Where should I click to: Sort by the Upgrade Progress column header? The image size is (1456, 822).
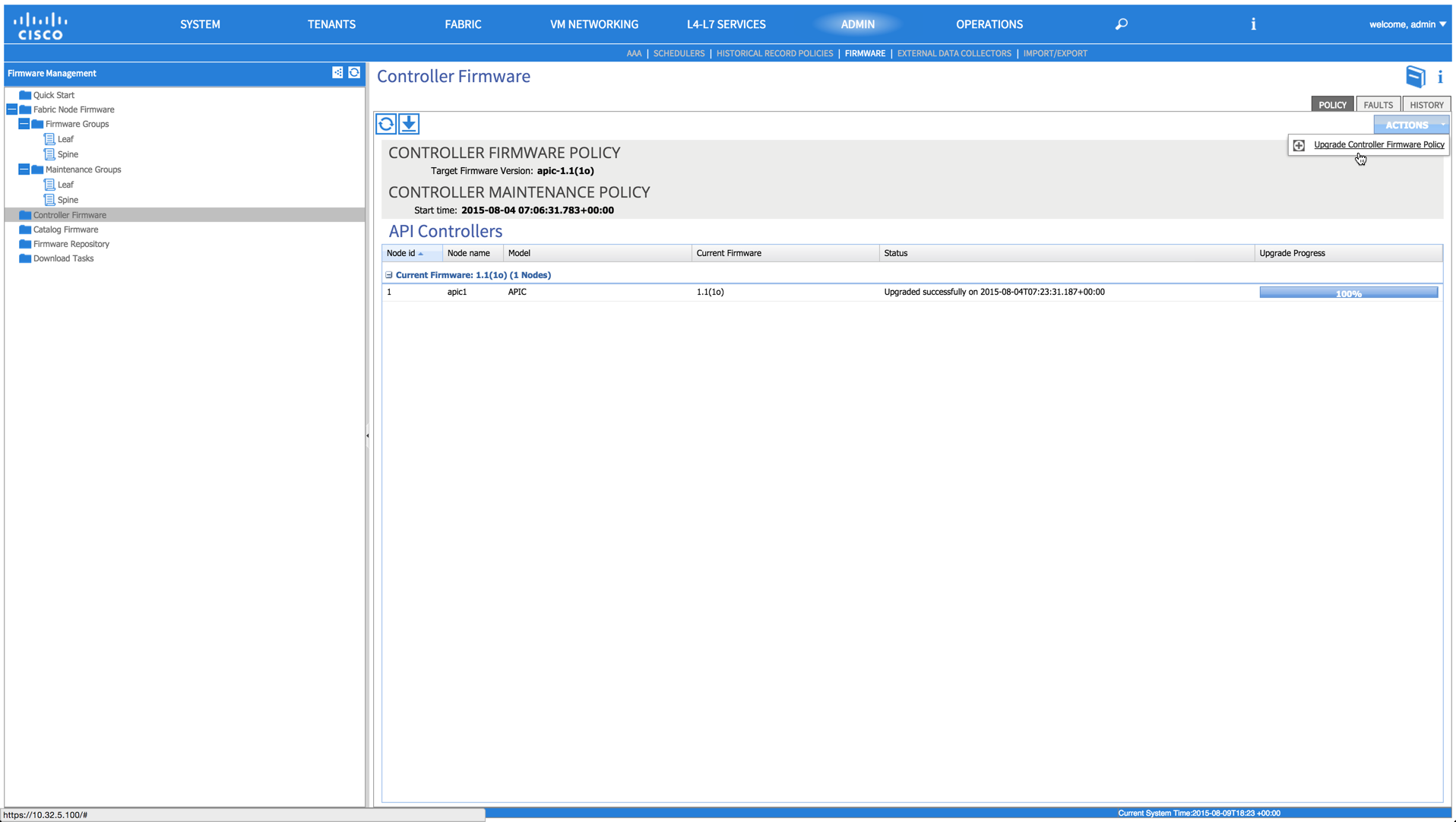[1348, 253]
